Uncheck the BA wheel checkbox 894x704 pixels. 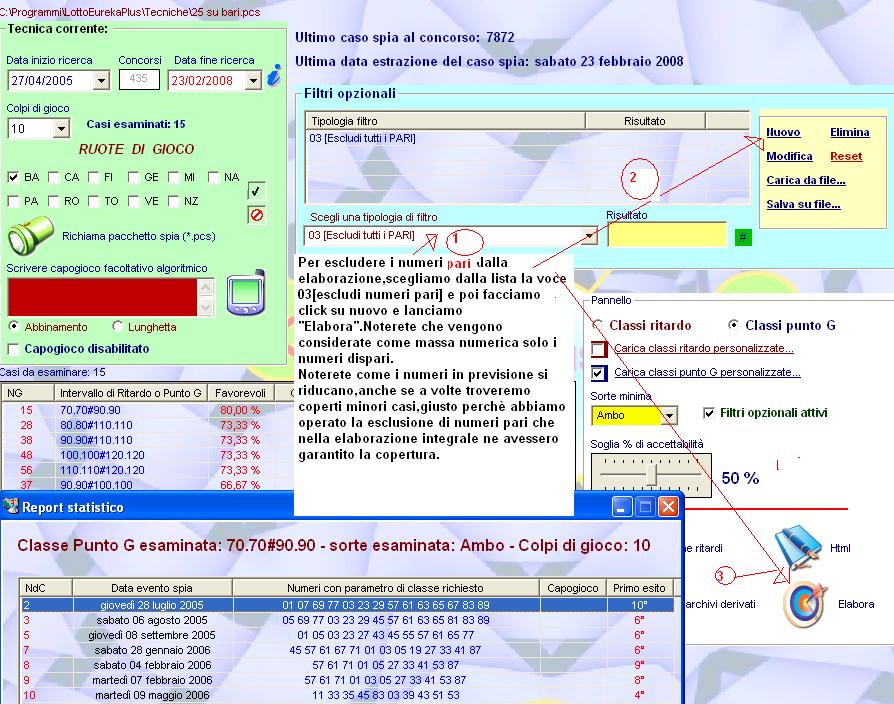[x=14, y=177]
